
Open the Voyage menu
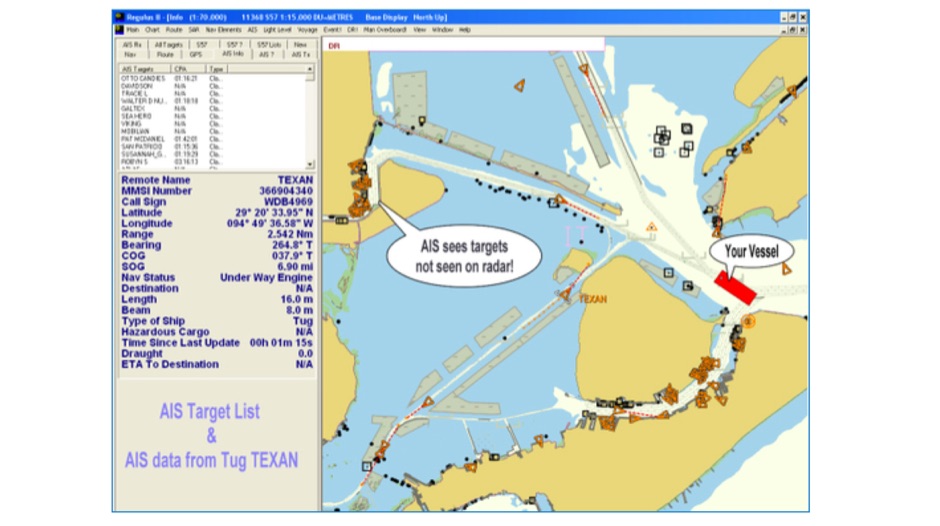(x=308, y=29)
